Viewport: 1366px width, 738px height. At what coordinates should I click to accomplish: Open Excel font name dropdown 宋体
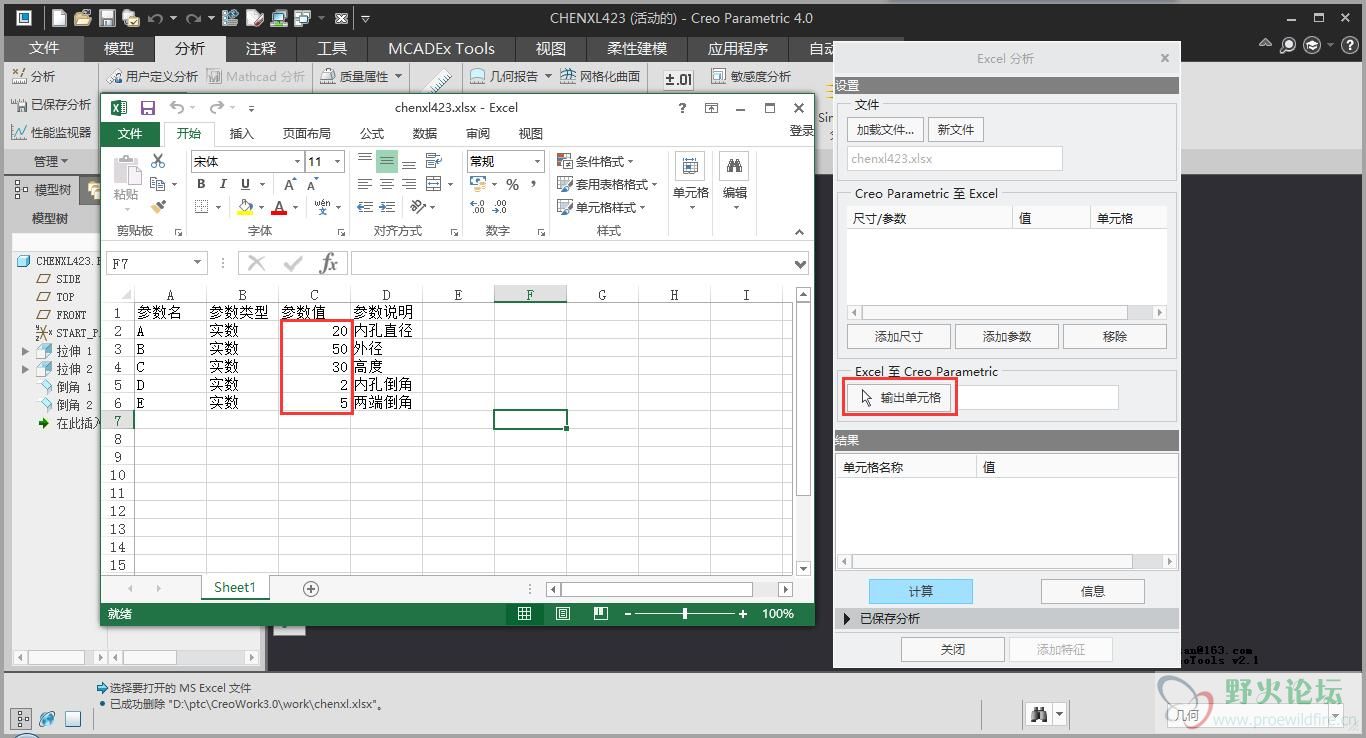point(297,161)
